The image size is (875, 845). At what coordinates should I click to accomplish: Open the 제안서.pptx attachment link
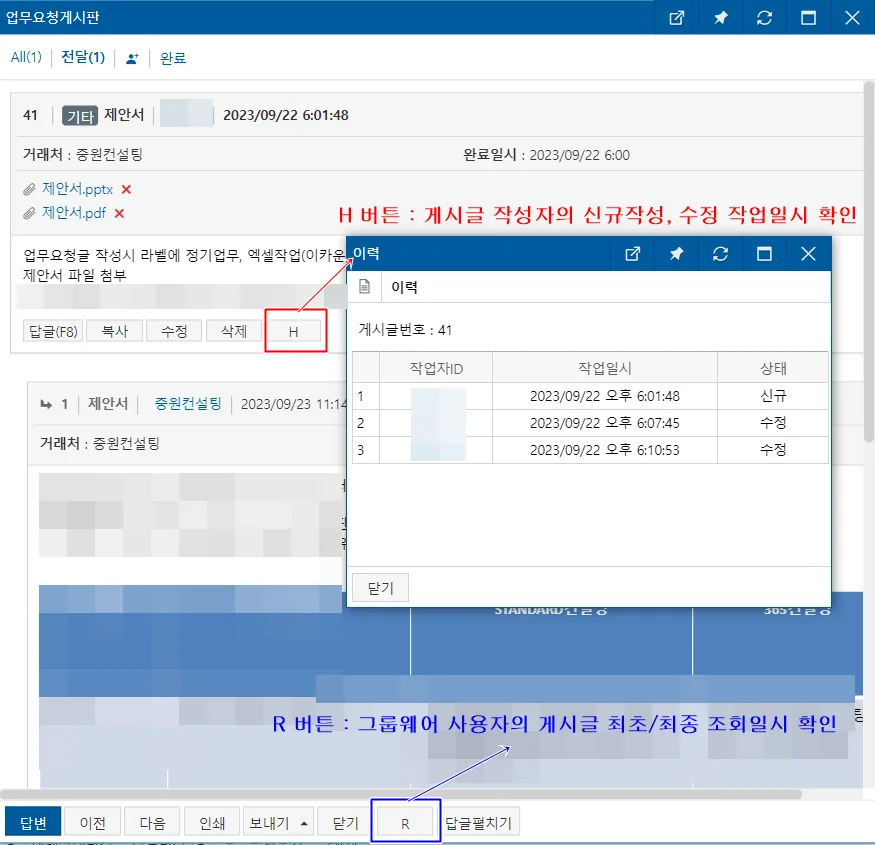(78, 189)
